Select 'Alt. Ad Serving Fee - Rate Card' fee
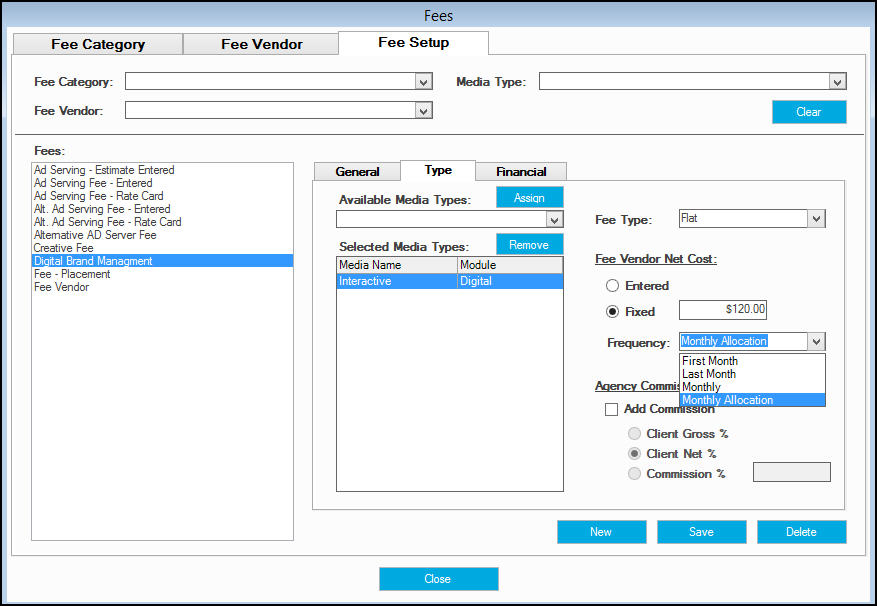The height and width of the screenshot is (606, 877). tap(162, 222)
